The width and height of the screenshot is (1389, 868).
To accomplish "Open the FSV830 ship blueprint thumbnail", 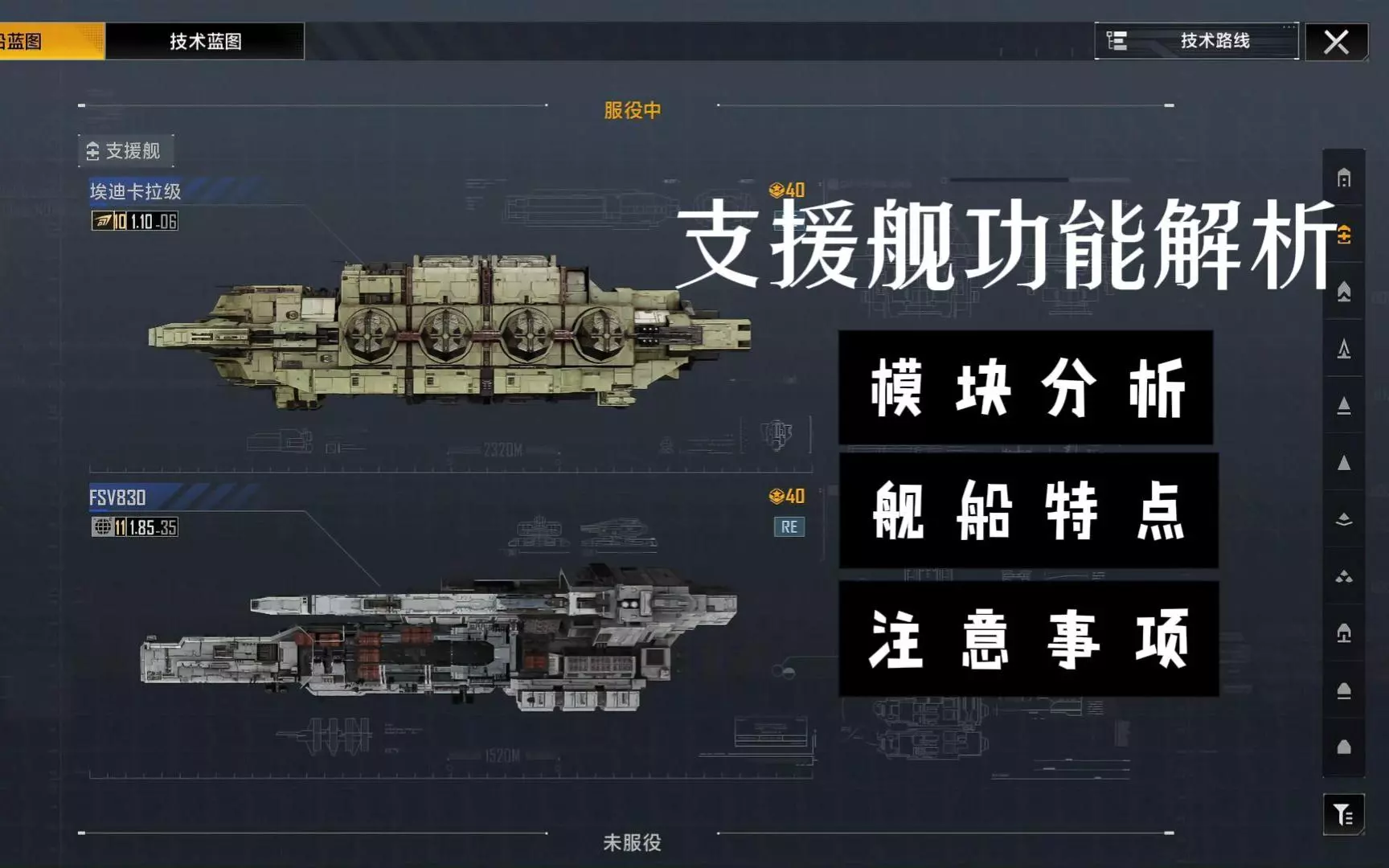I will click(x=439, y=637).
